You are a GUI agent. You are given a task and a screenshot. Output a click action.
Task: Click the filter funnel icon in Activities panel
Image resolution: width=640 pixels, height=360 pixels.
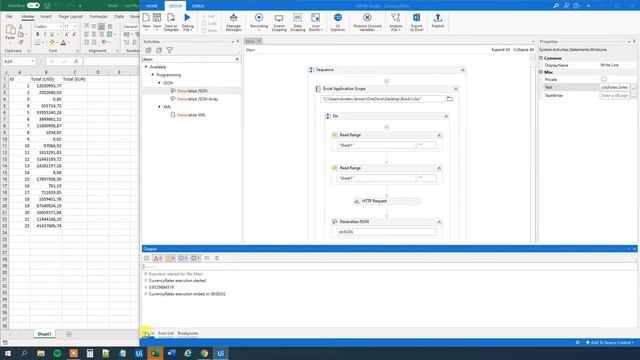click(169, 50)
